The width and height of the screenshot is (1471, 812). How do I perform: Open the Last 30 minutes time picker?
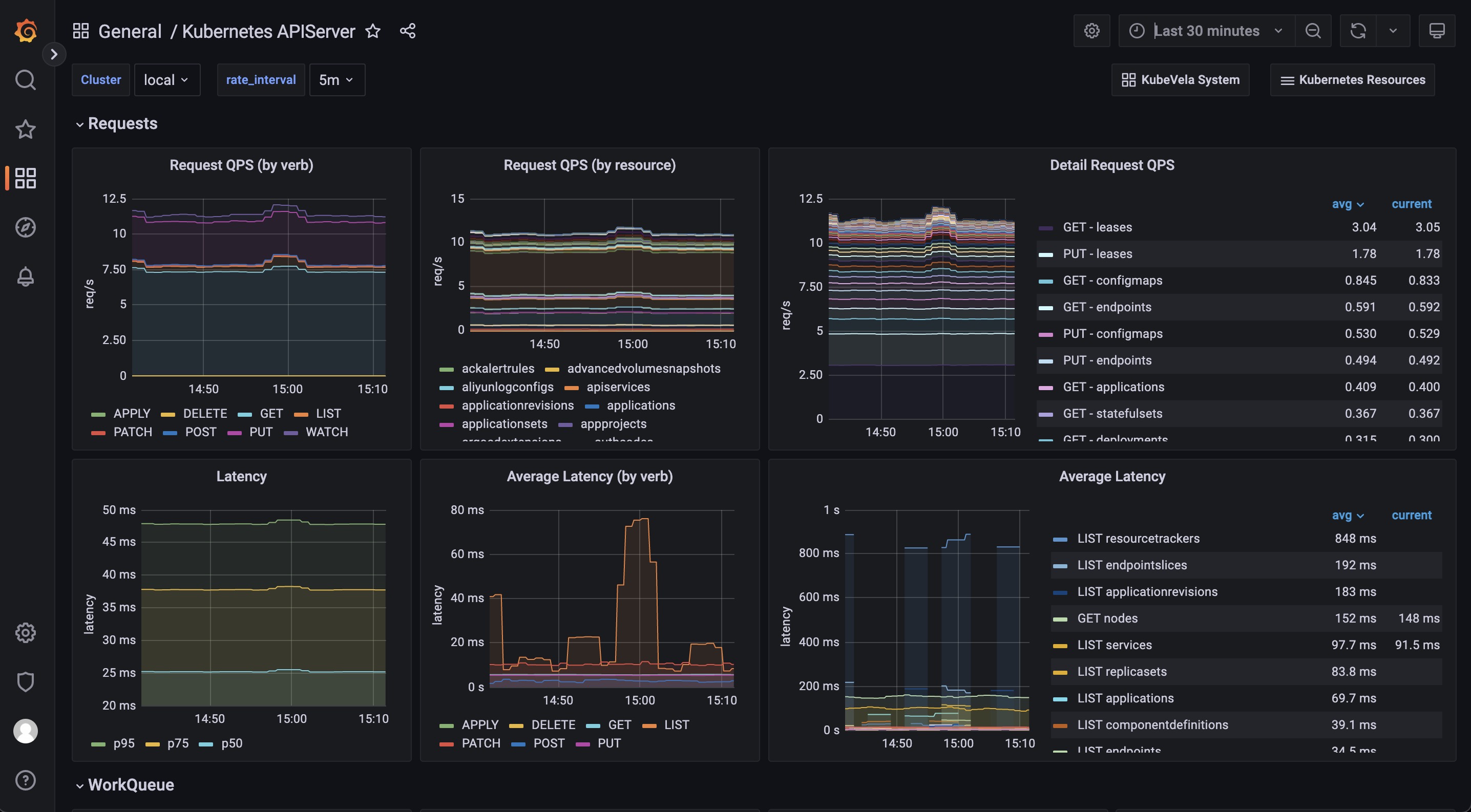pos(1206,31)
